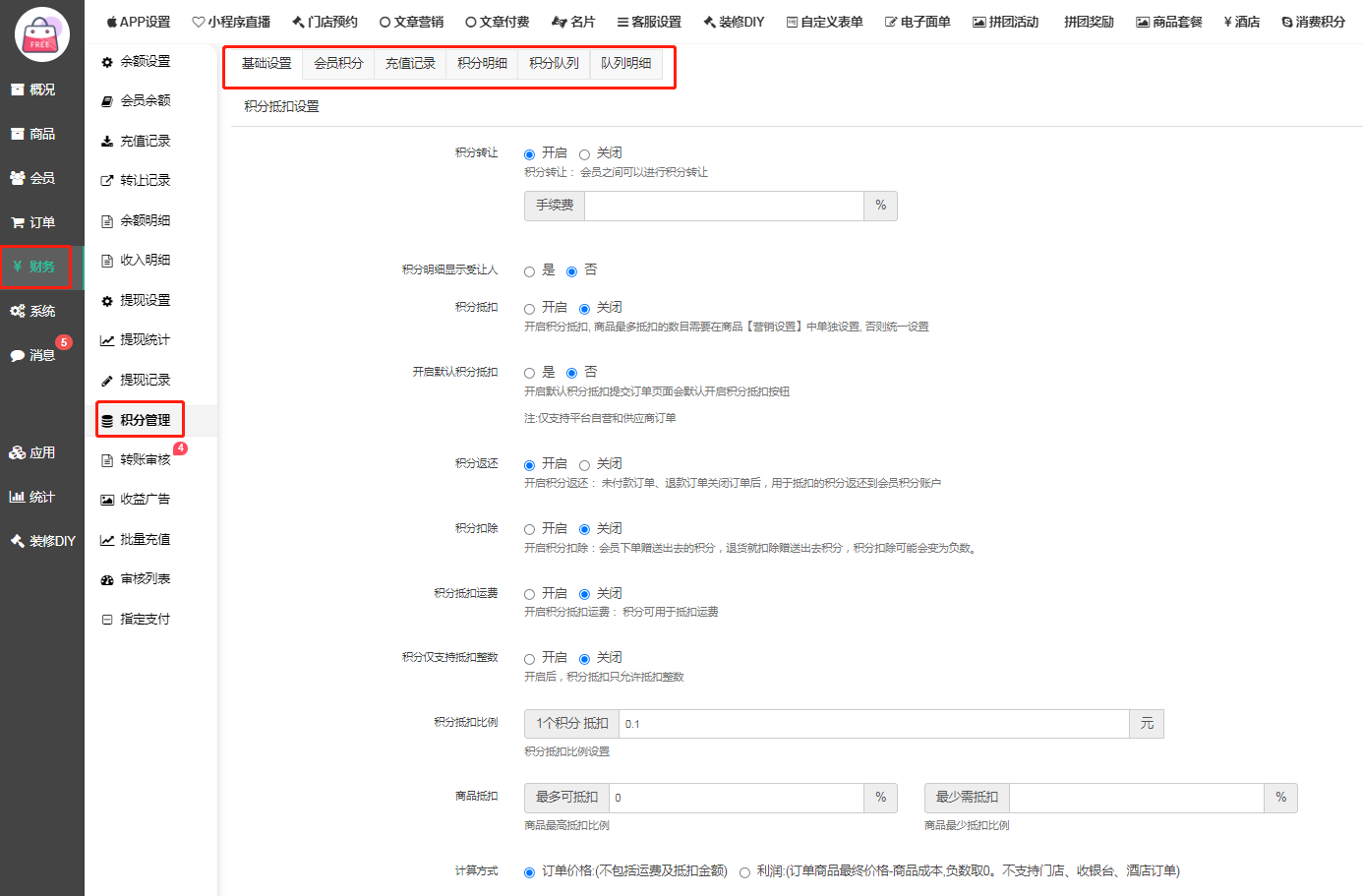
Task: Focus the 最少需抵扣 input field
Action: (1136, 798)
